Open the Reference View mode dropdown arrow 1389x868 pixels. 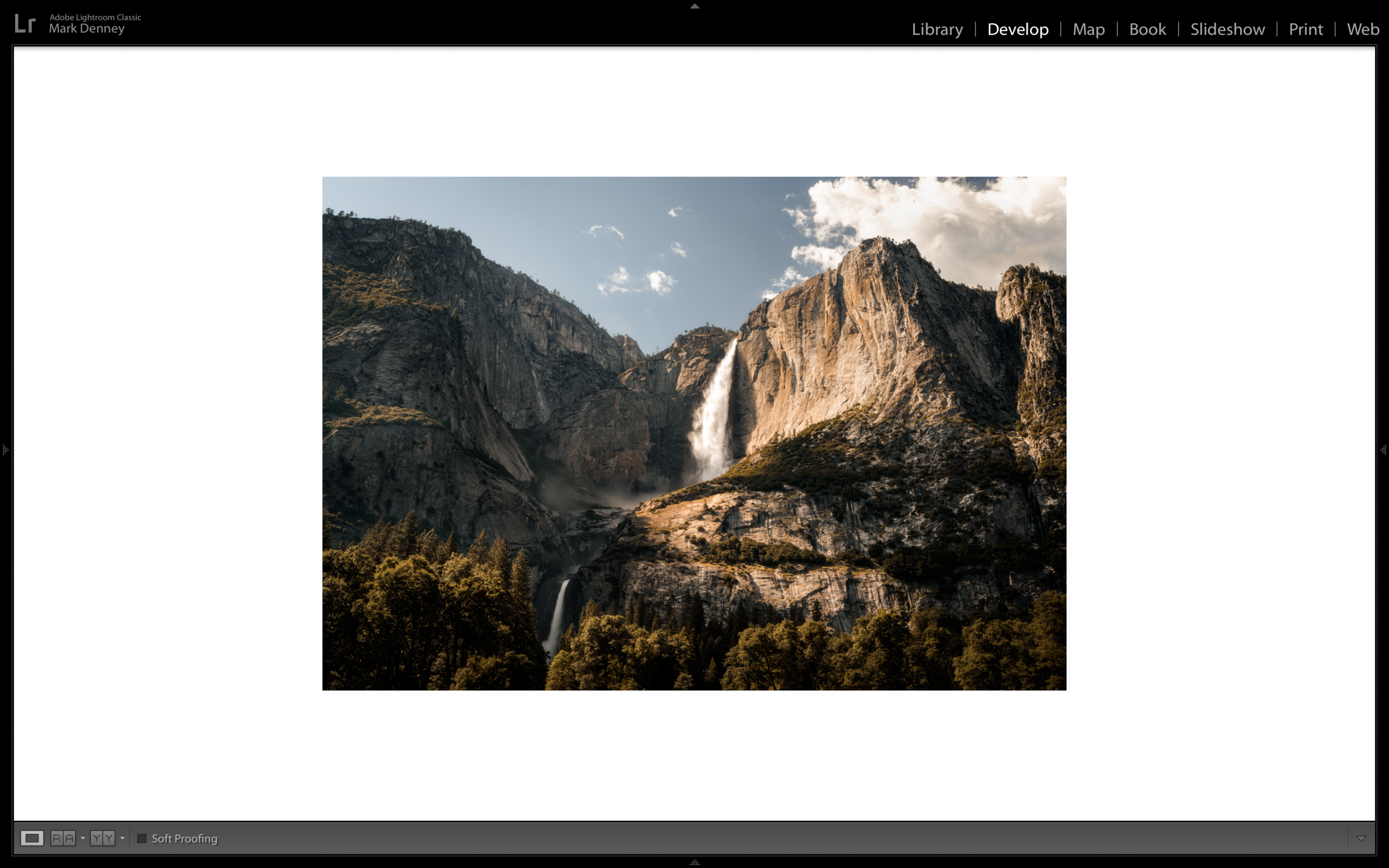click(83, 838)
